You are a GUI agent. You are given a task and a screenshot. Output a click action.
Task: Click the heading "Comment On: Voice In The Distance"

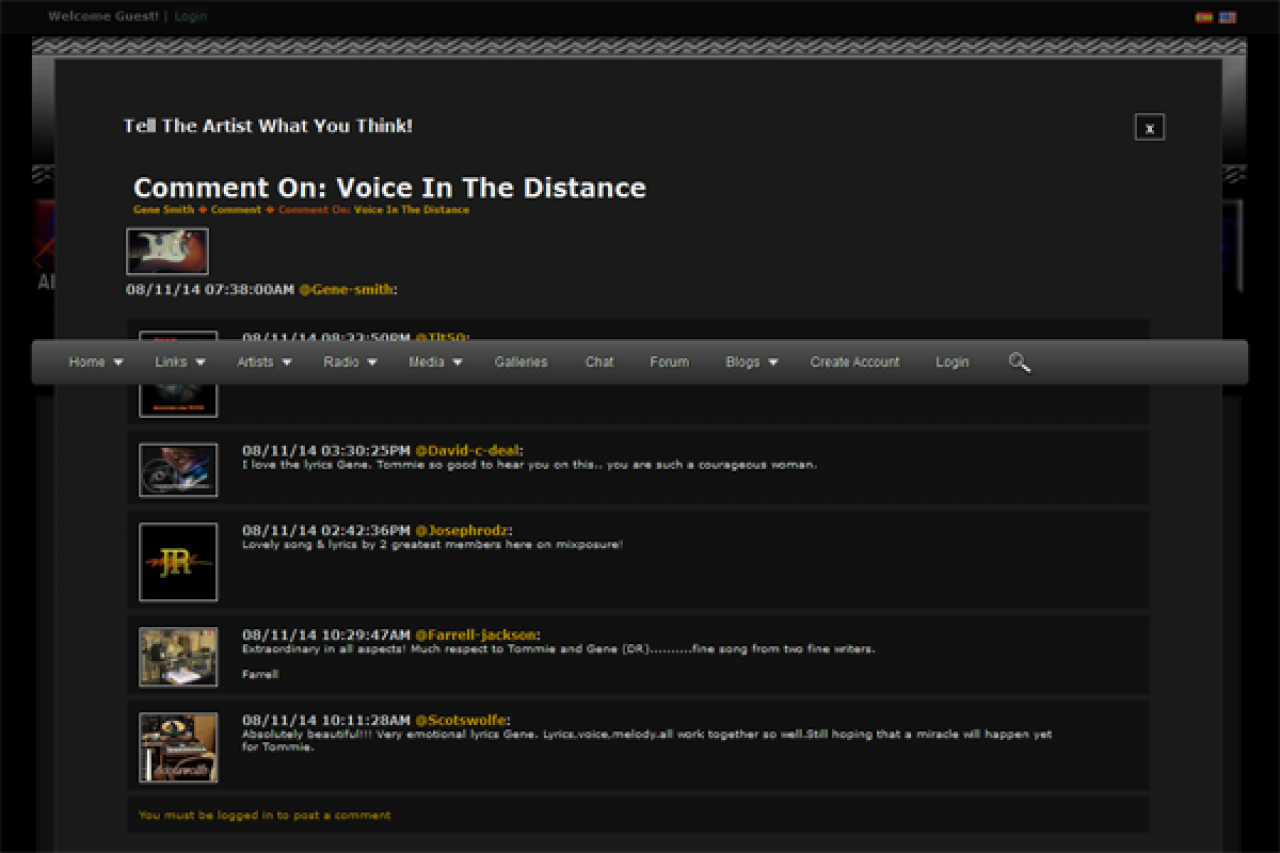point(390,188)
